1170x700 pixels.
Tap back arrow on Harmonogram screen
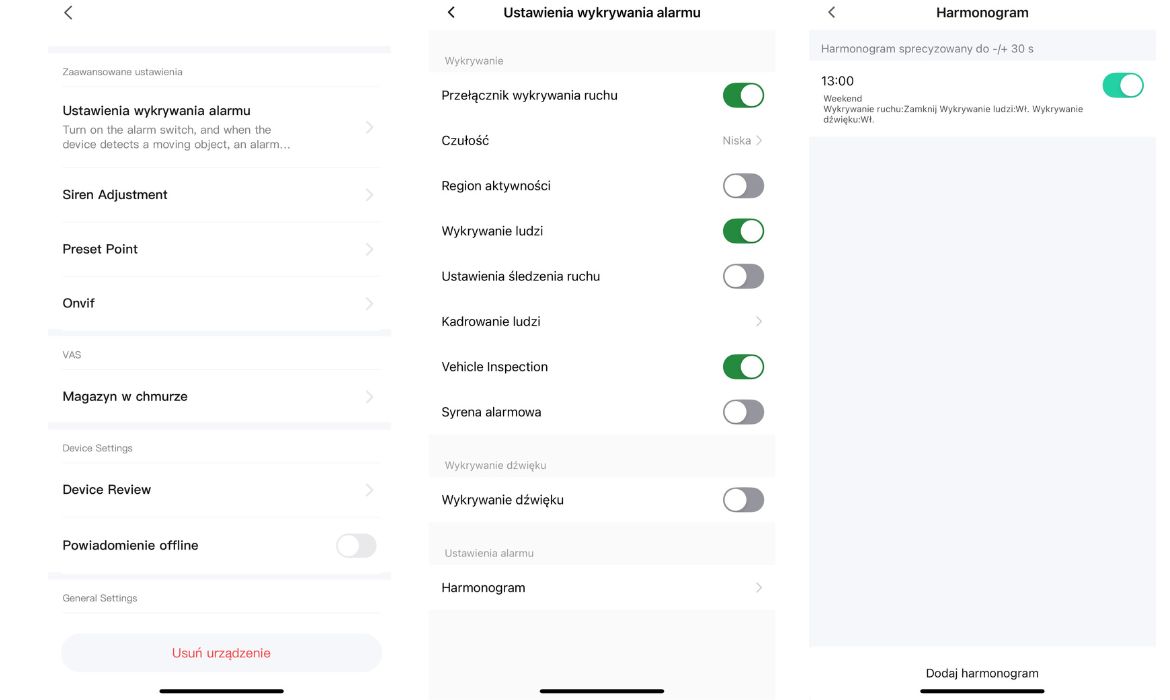[831, 13]
